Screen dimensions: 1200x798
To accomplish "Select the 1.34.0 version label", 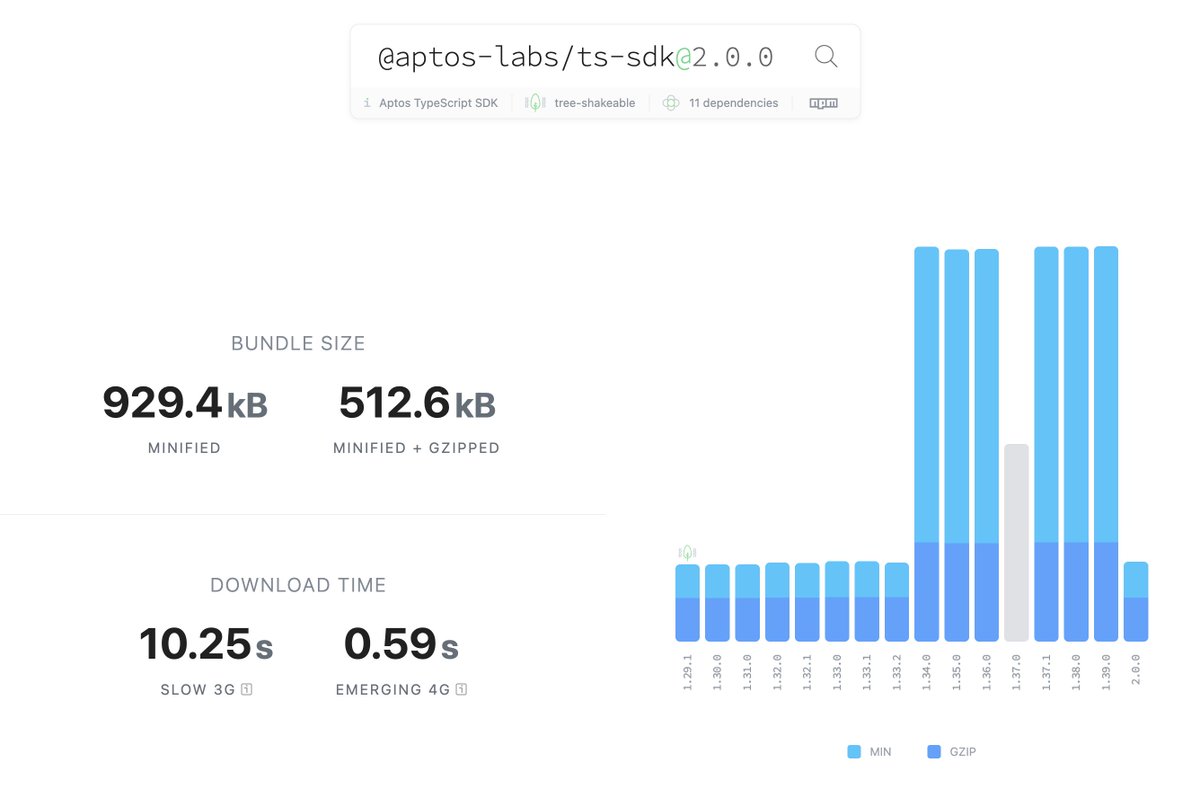I will point(926,672).
